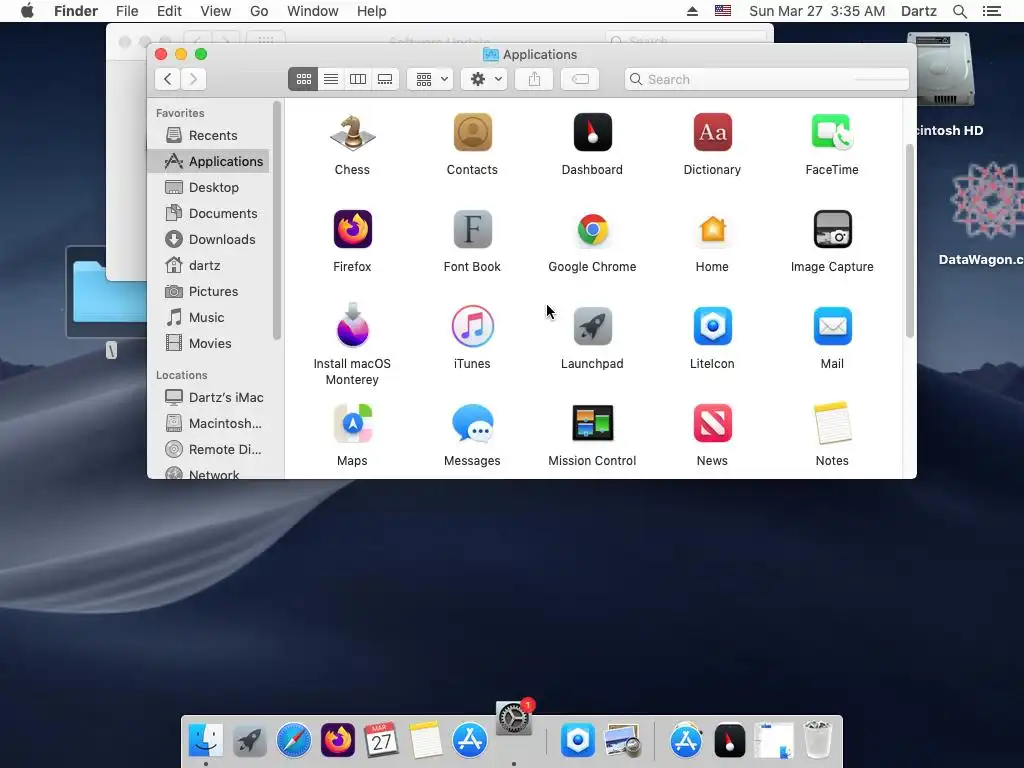The width and height of the screenshot is (1024, 768).
Task: Open the Dictionary app icon
Action: click(x=712, y=133)
